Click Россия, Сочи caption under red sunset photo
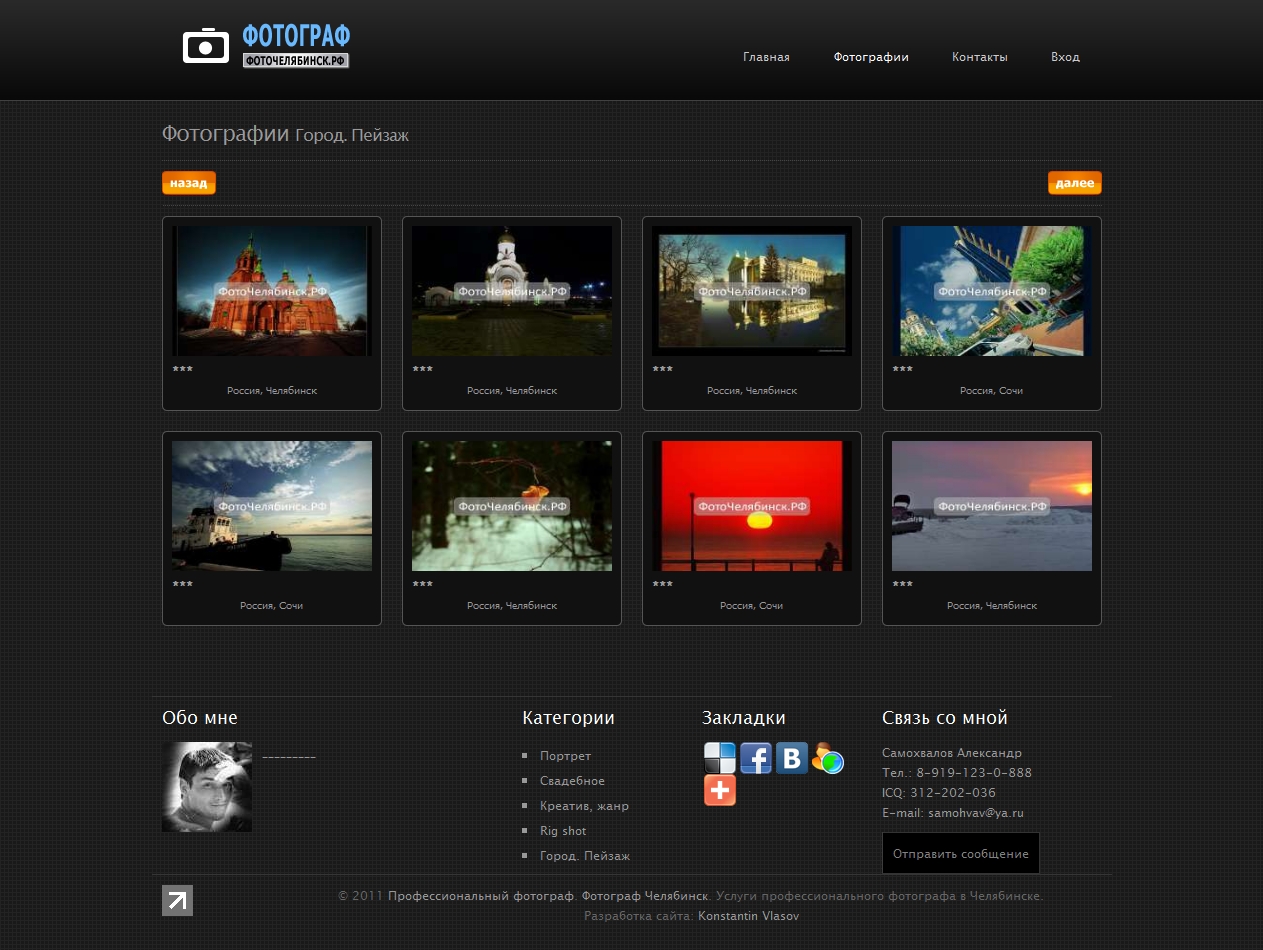 [x=752, y=606]
